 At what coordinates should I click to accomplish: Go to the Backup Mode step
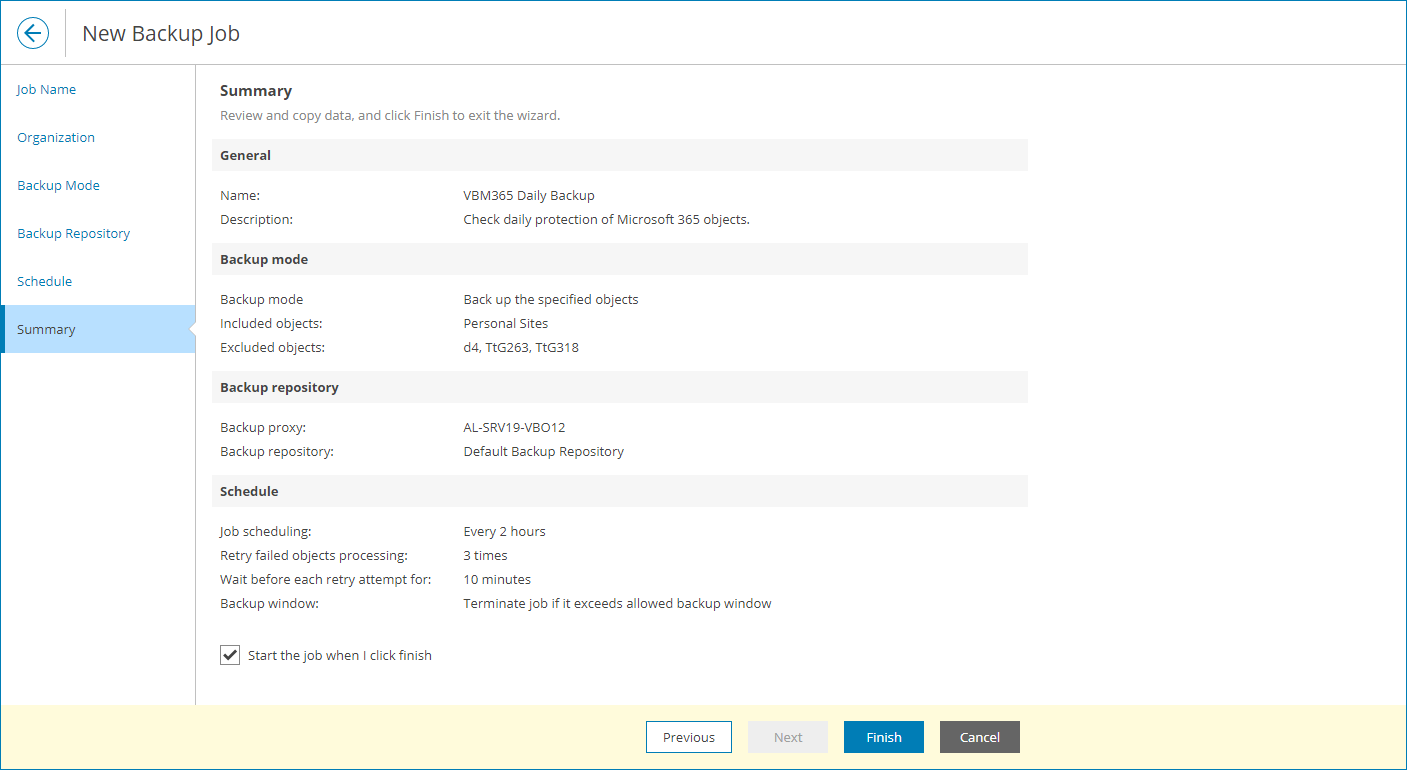click(58, 185)
